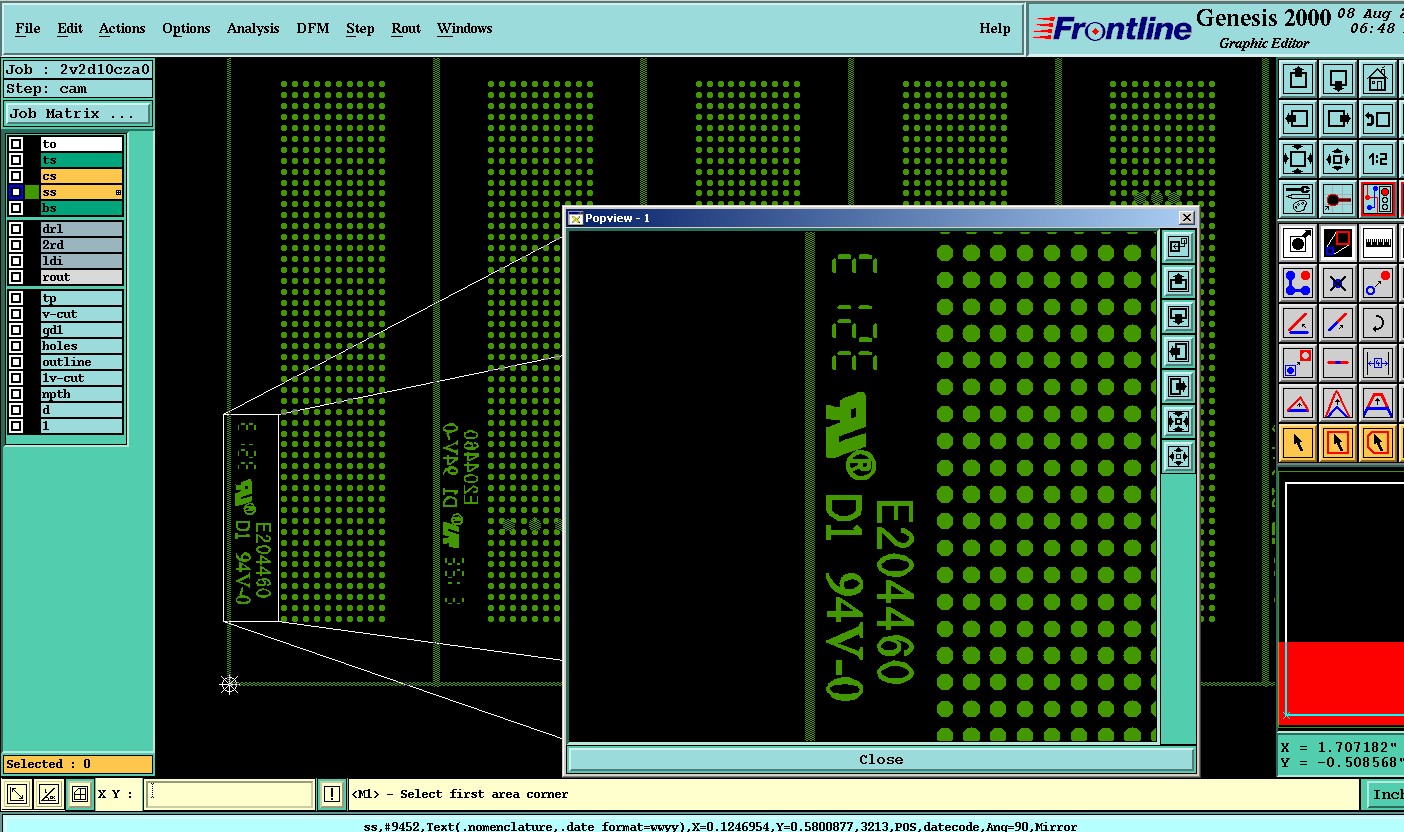This screenshot has height=832, width=1404.
Task: Open the Analysis menu
Action: coord(253,28)
